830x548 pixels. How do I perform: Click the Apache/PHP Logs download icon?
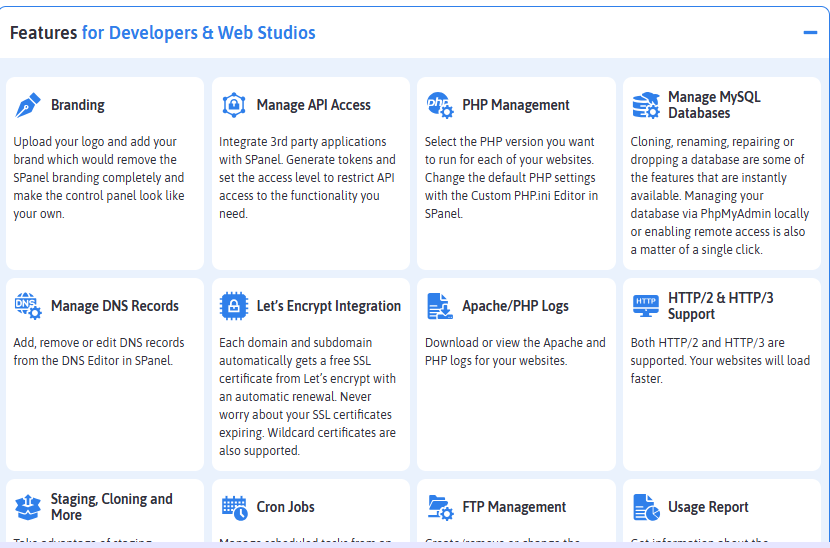[x=440, y=306]
